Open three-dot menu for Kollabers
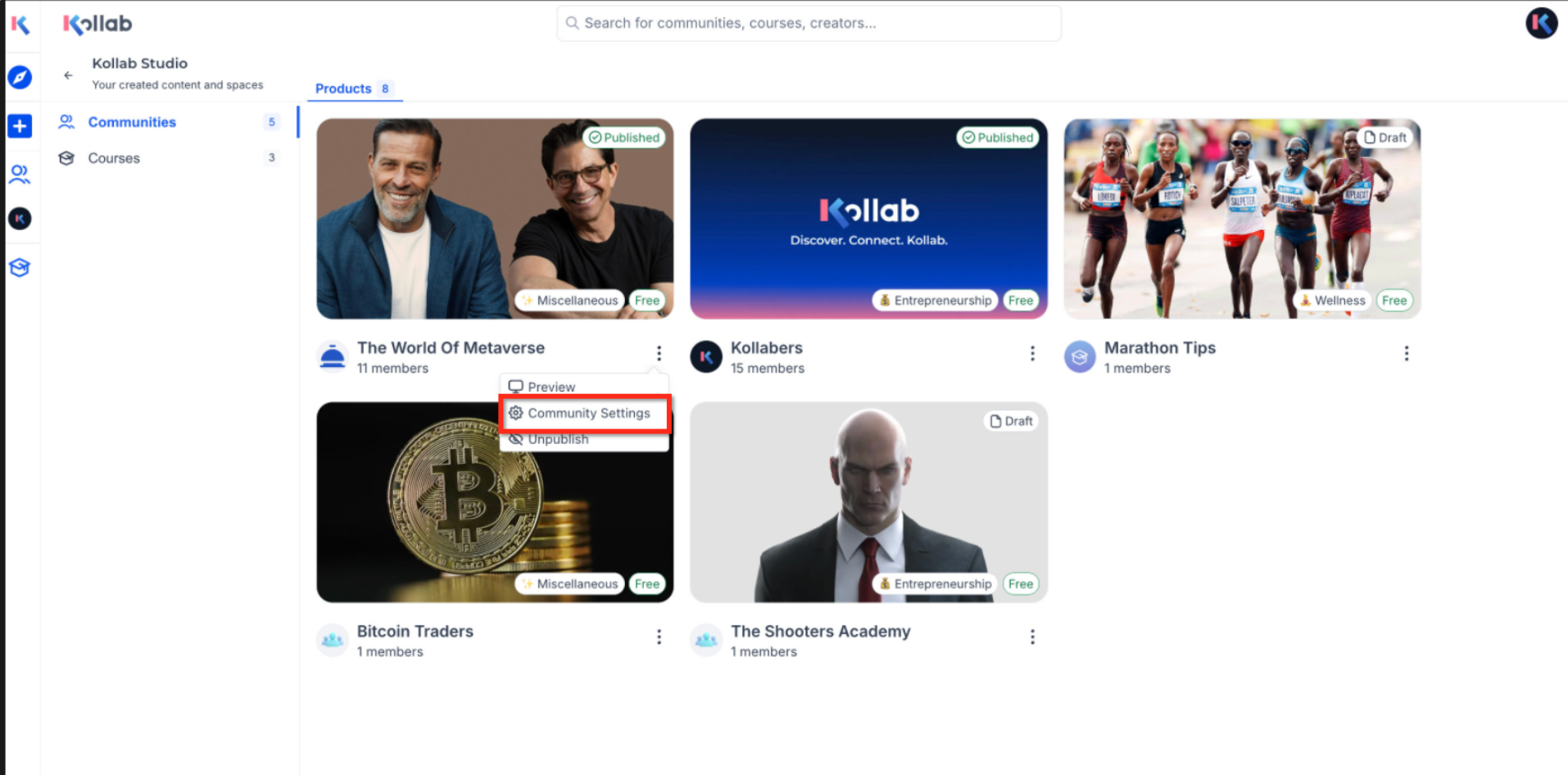1568x775 pixels. [1032, 353]
